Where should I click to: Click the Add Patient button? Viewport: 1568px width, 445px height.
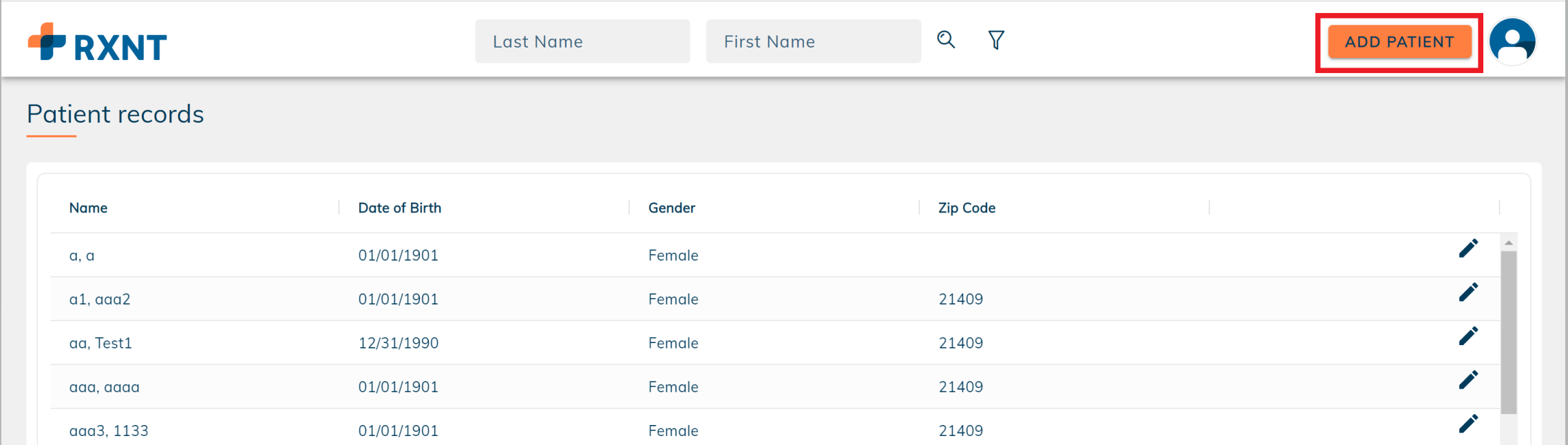1399,42
